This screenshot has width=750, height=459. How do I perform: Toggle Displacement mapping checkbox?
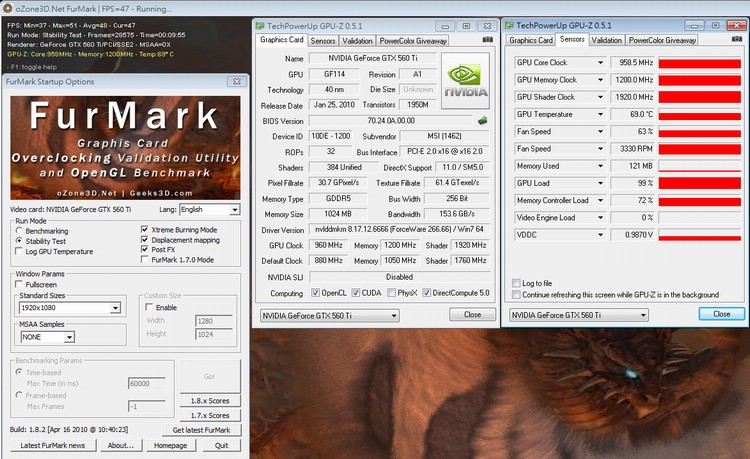coord(144,239)
